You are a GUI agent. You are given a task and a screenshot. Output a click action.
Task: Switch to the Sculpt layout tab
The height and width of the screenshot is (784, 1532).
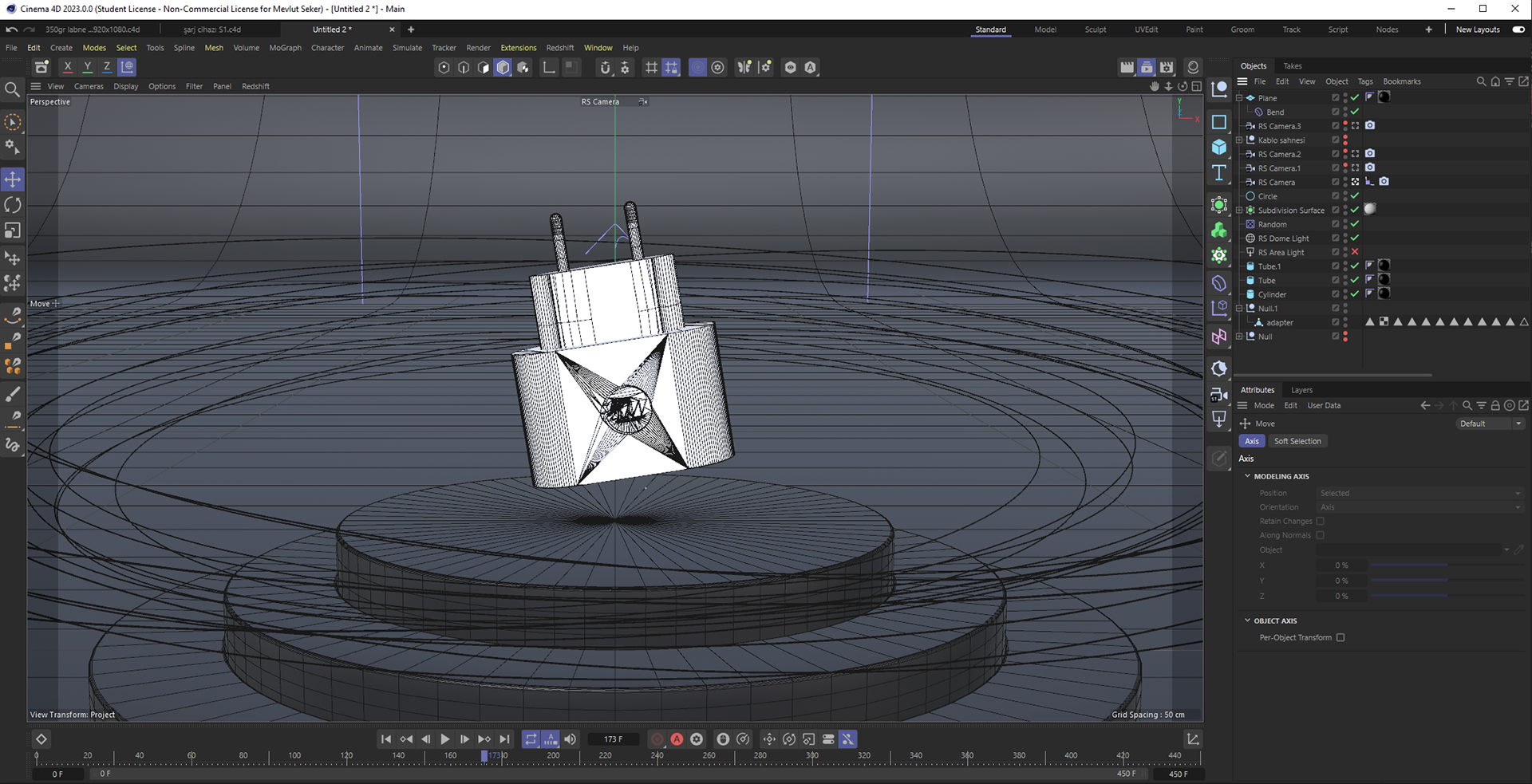pos(1095,30)
